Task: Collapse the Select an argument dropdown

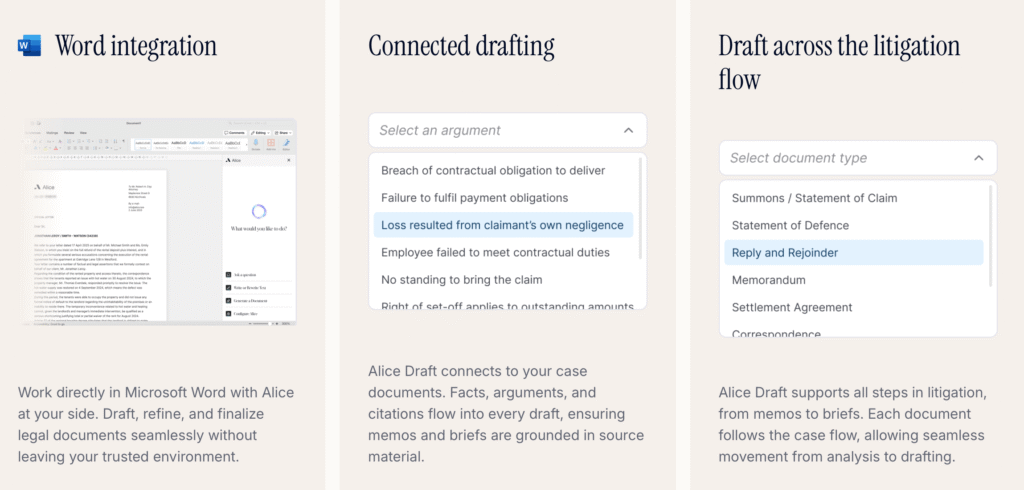Action: pos(628,130)
